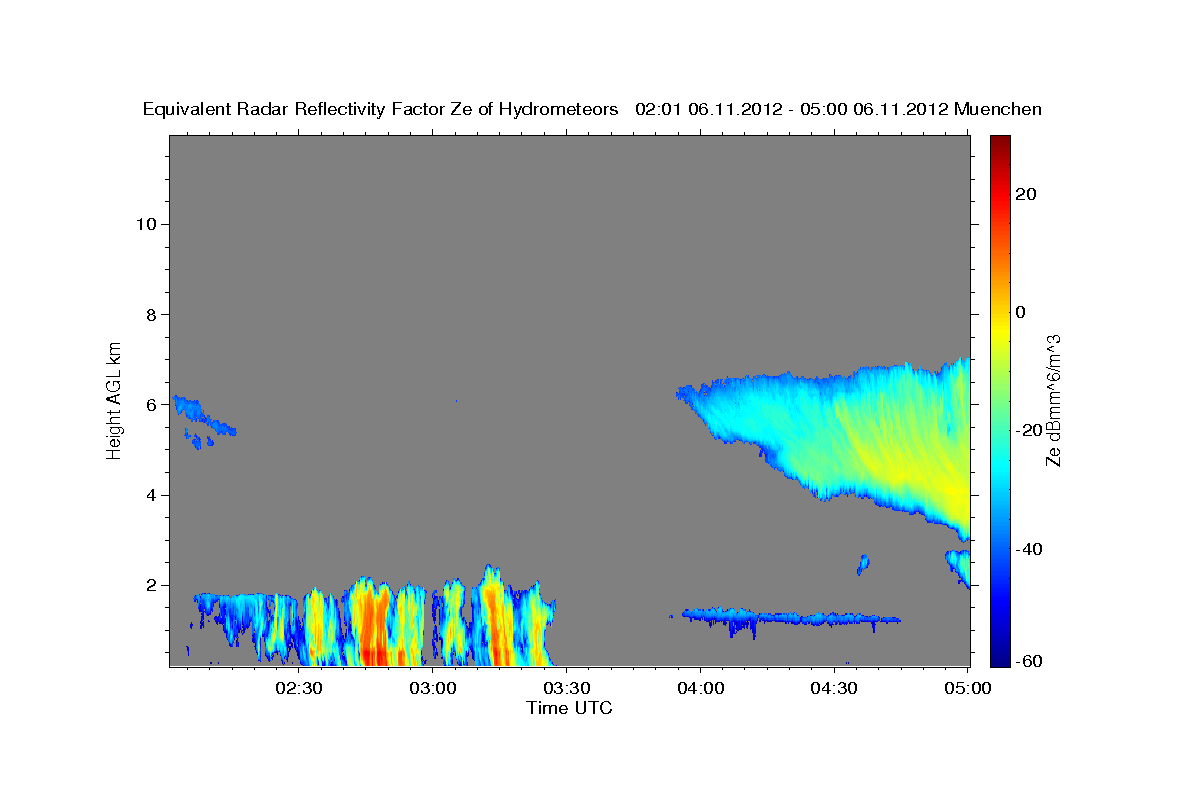Click the colorbar value label 20
This screenshot has width=1200, height=800.
point(1026,194)
